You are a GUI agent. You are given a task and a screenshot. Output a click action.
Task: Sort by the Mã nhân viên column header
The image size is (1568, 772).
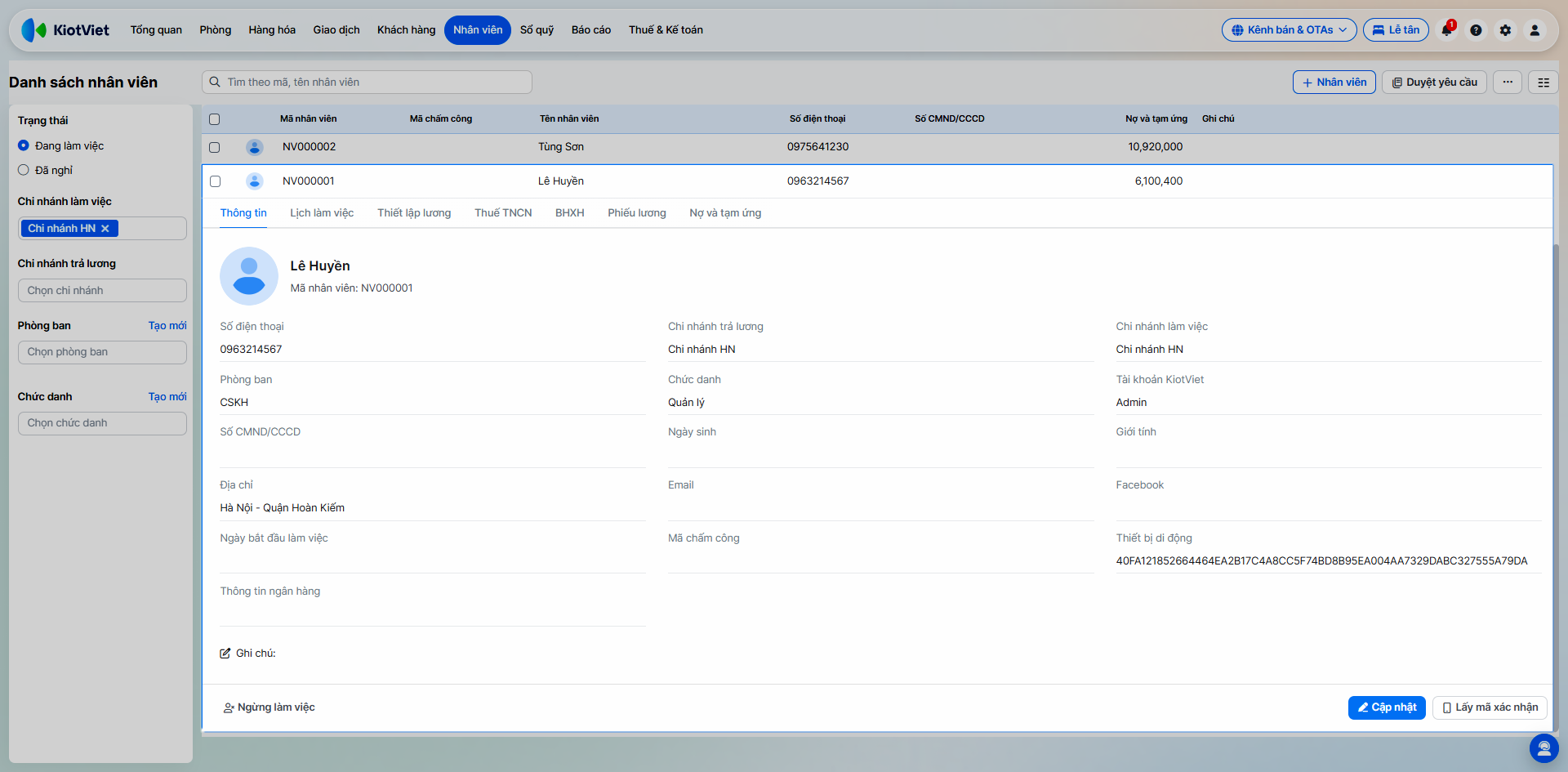[x=309, y=119]
